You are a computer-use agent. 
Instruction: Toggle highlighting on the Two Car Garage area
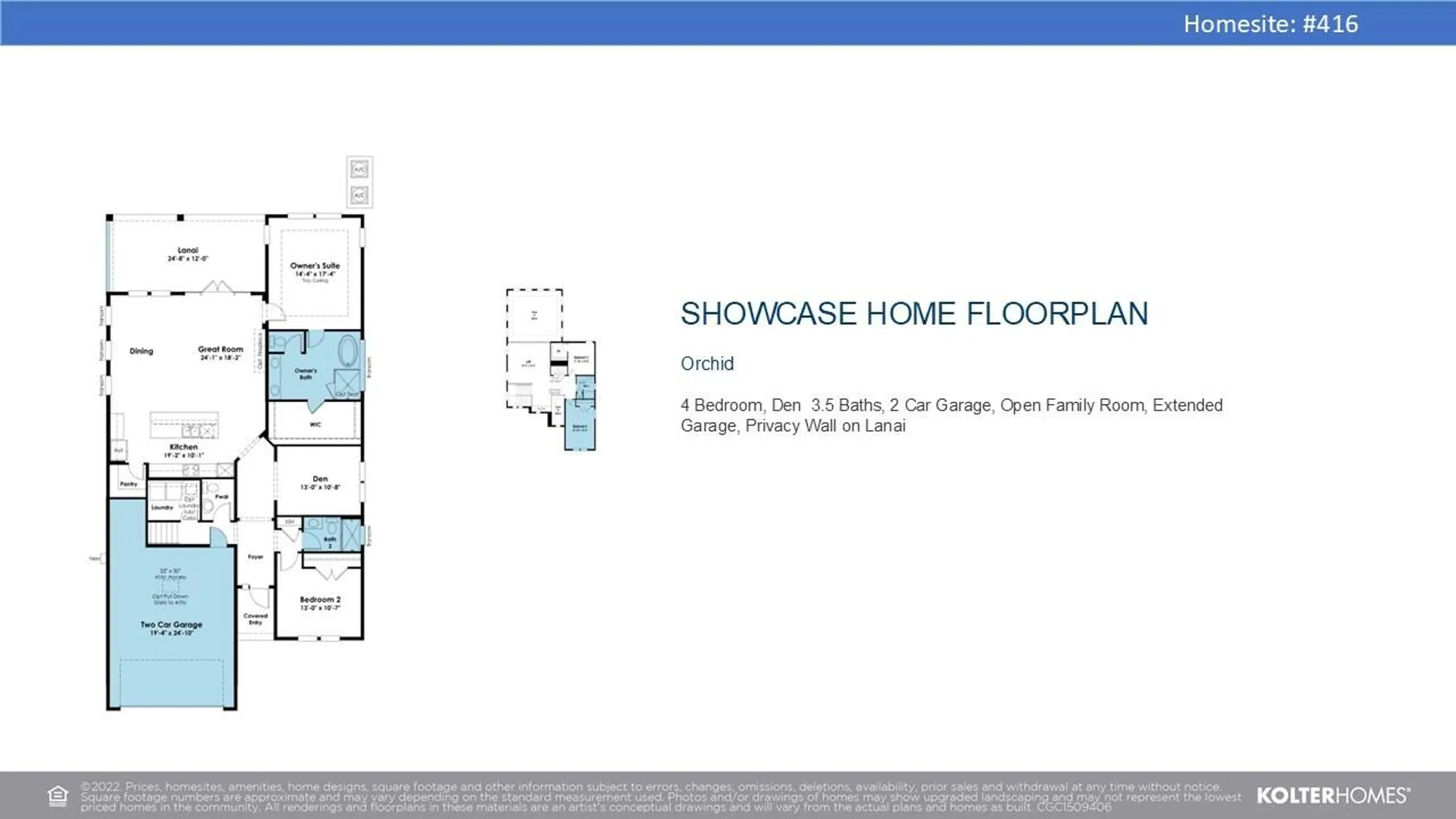pos(172,625)
